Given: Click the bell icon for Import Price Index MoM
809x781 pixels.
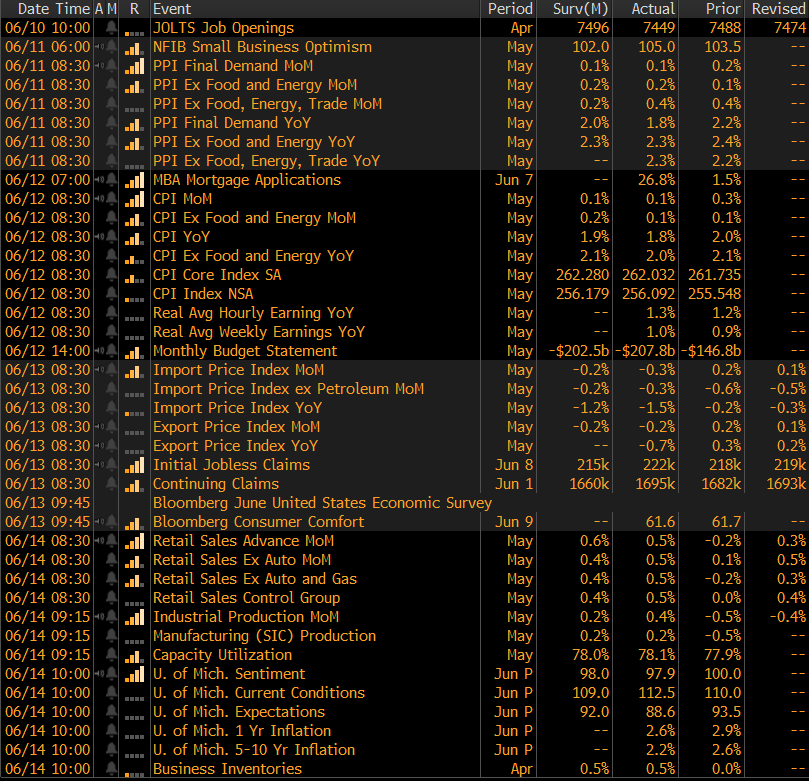Looking at the screenshot, I should pos(112,370).
